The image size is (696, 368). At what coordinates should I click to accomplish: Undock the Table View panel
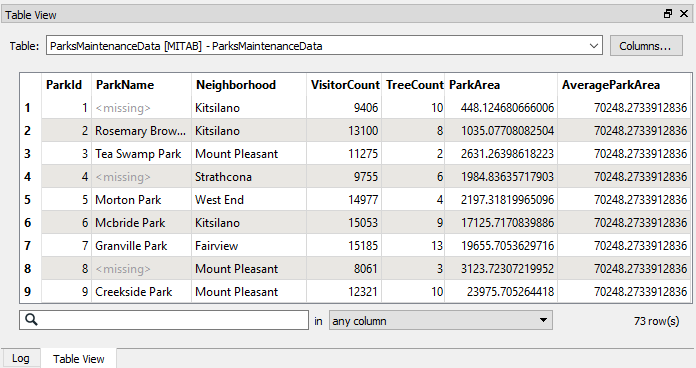coord(668,14)
